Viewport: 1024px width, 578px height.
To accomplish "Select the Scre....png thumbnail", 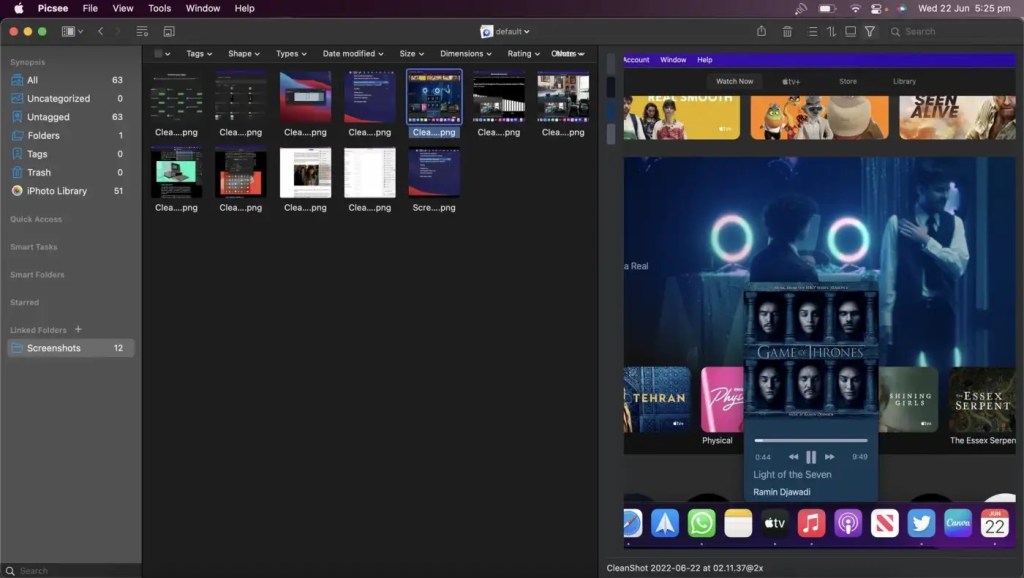I will tap(434, 172).
